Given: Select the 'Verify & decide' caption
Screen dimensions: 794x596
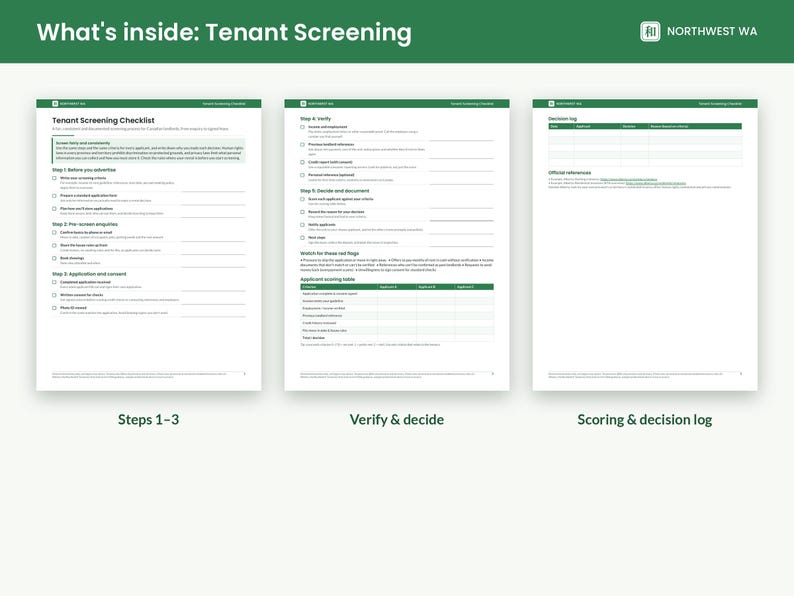Looking at the screenshot, I should point(397,420).
